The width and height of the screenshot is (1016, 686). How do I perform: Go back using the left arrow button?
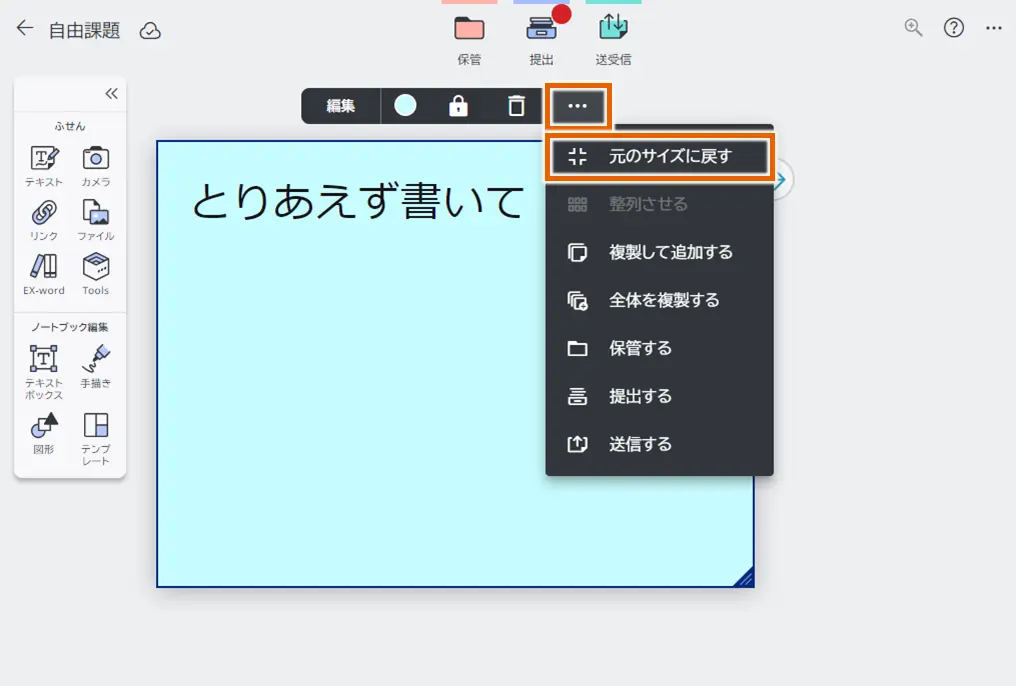tap(23, 28)
